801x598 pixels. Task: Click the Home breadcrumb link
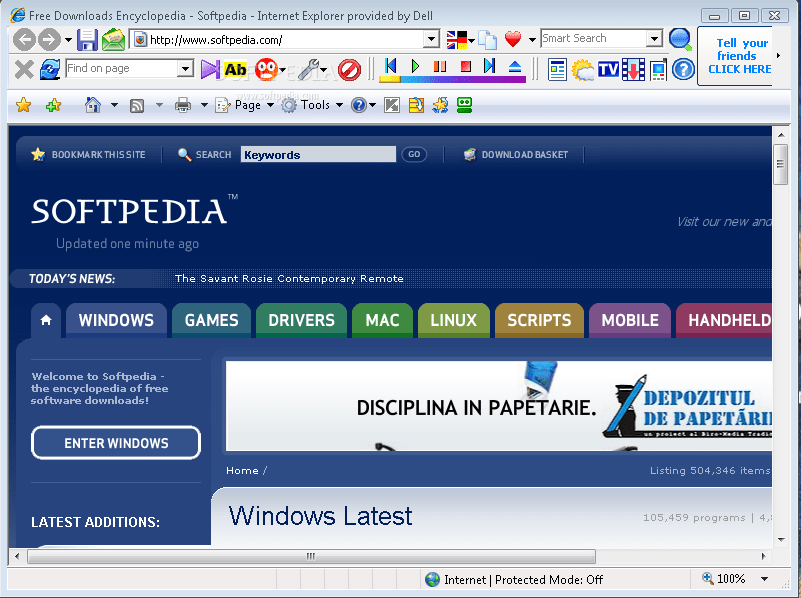click(x=242, y=470)
